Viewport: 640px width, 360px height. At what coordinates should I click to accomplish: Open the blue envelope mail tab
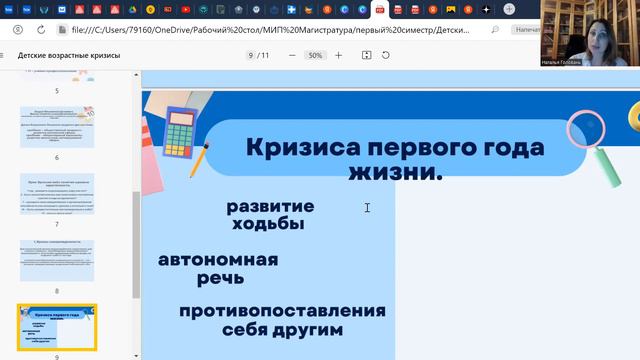coord(62,9)
